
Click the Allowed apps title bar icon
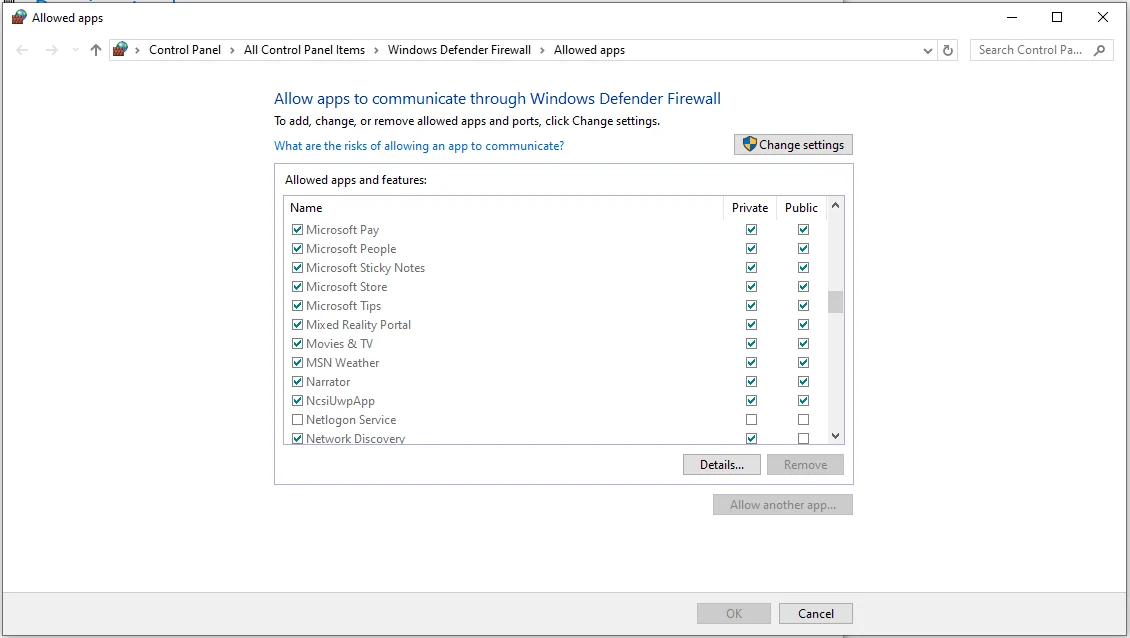coord(19,17)
